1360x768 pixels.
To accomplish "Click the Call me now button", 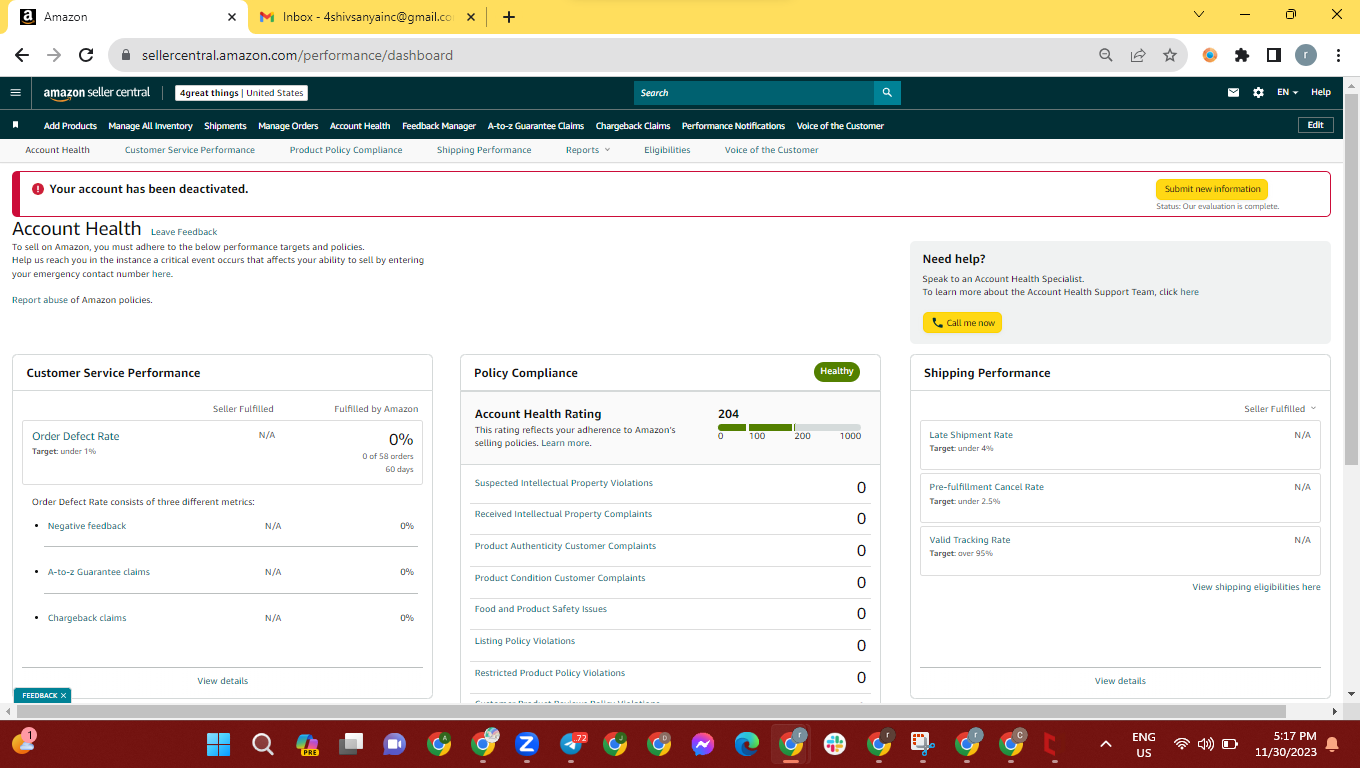I will point(962,323).
